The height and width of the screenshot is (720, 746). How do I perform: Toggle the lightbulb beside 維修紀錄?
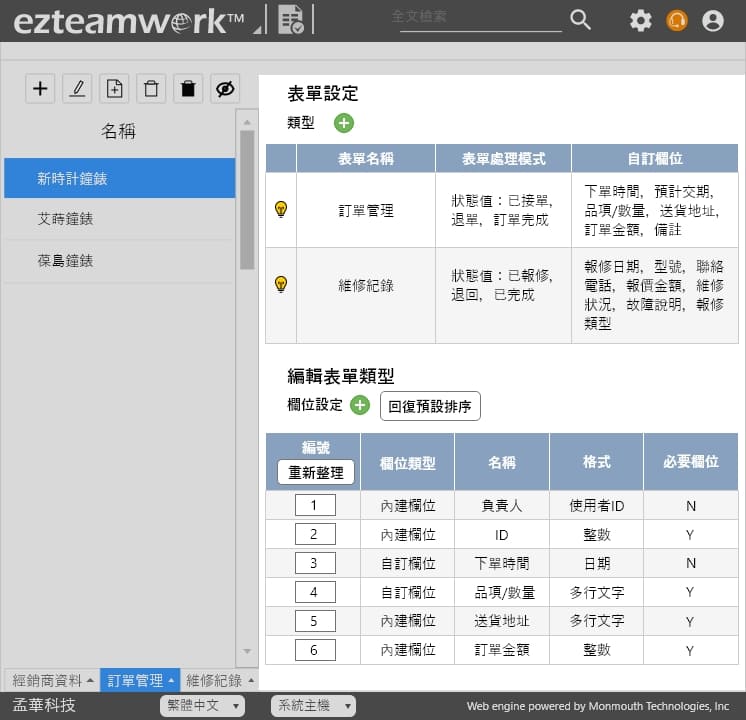coord(281,284)
